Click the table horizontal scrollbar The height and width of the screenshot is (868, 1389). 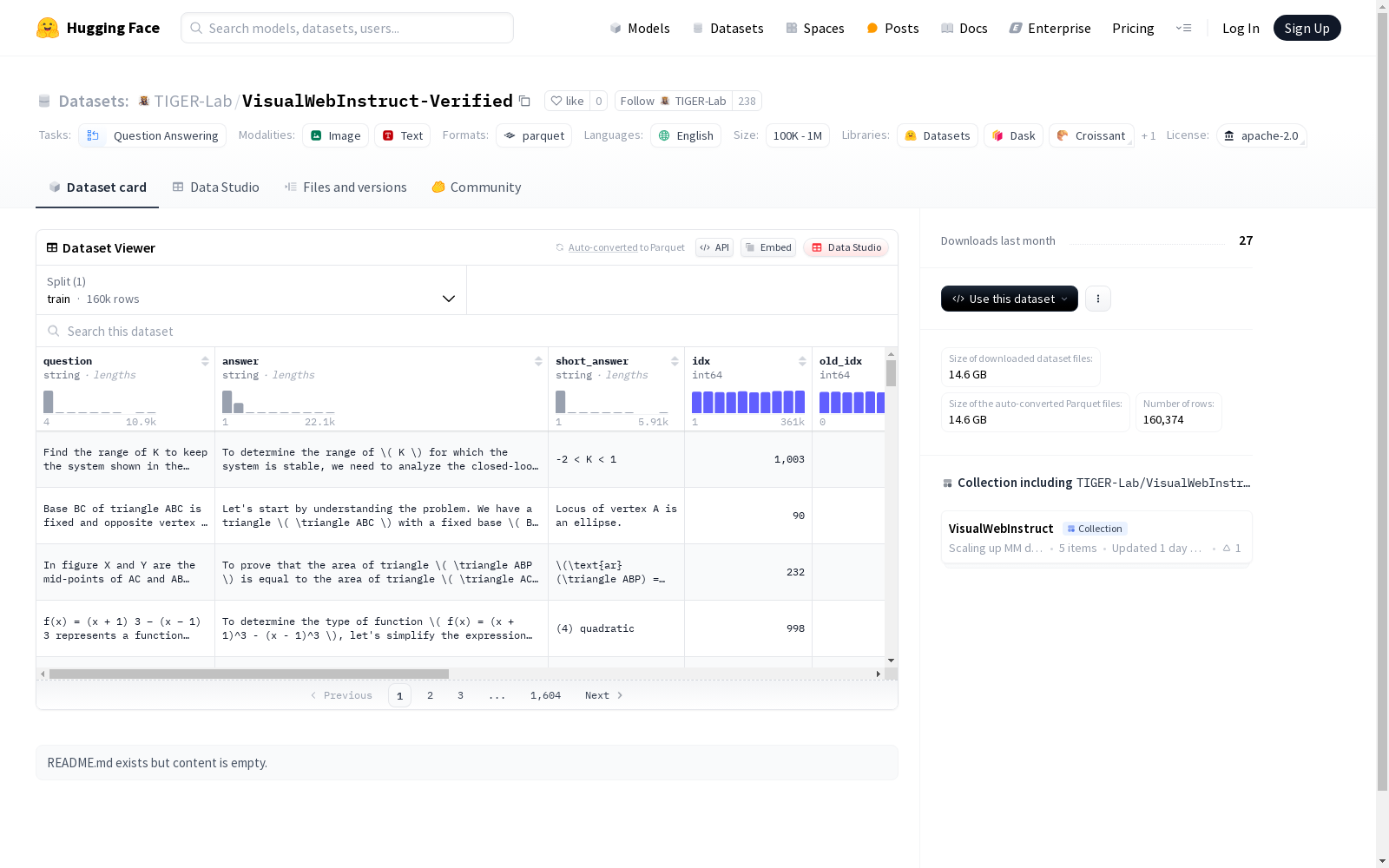248,674
